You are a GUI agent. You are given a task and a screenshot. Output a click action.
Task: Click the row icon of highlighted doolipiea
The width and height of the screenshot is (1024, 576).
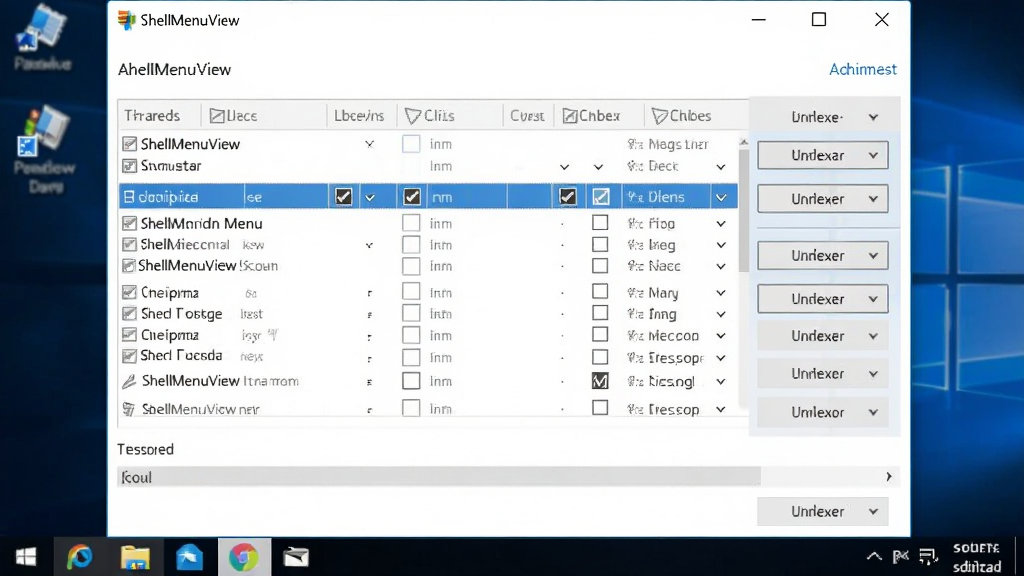129,197
